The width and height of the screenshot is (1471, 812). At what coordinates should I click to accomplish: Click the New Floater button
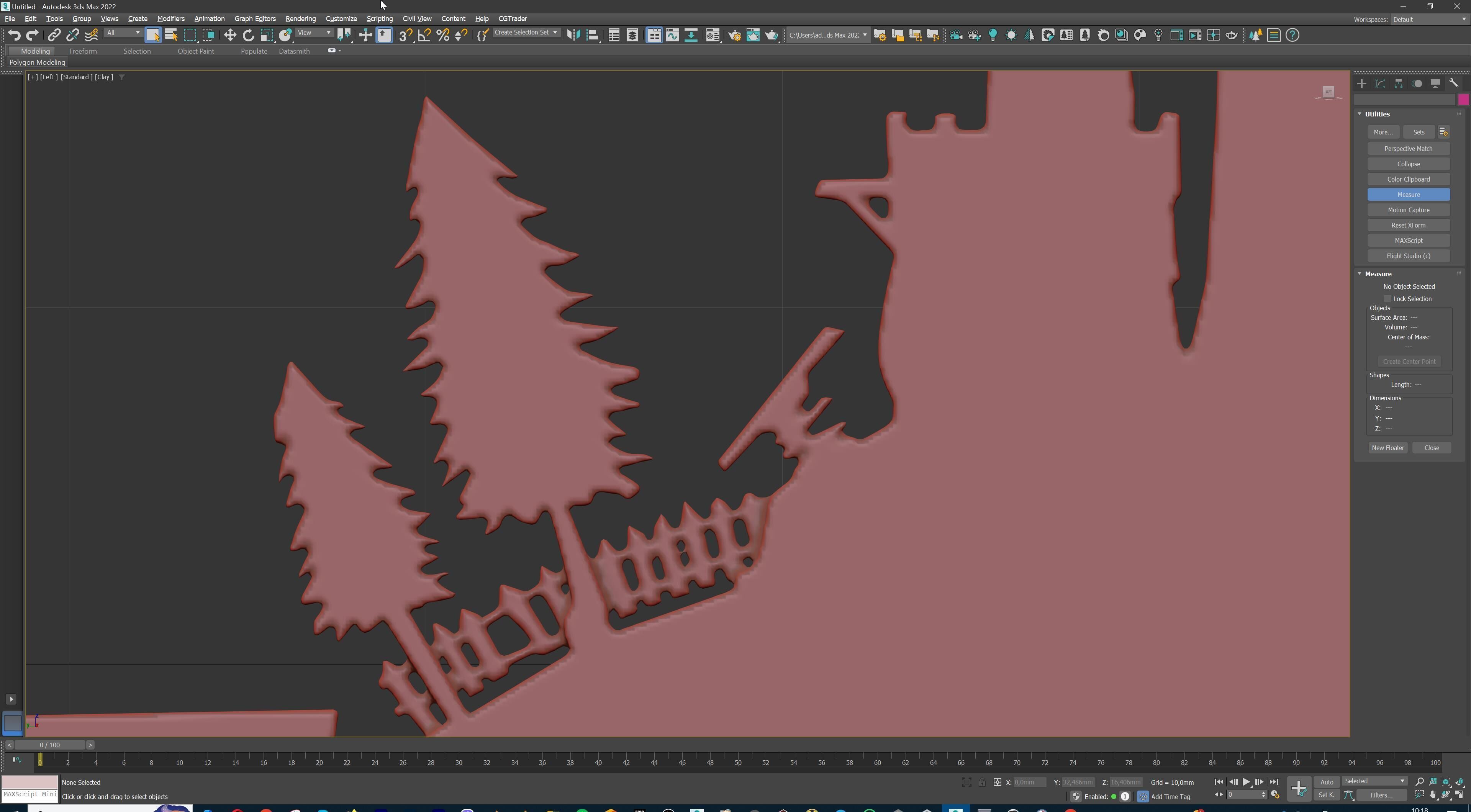[x=1387, y=448]
